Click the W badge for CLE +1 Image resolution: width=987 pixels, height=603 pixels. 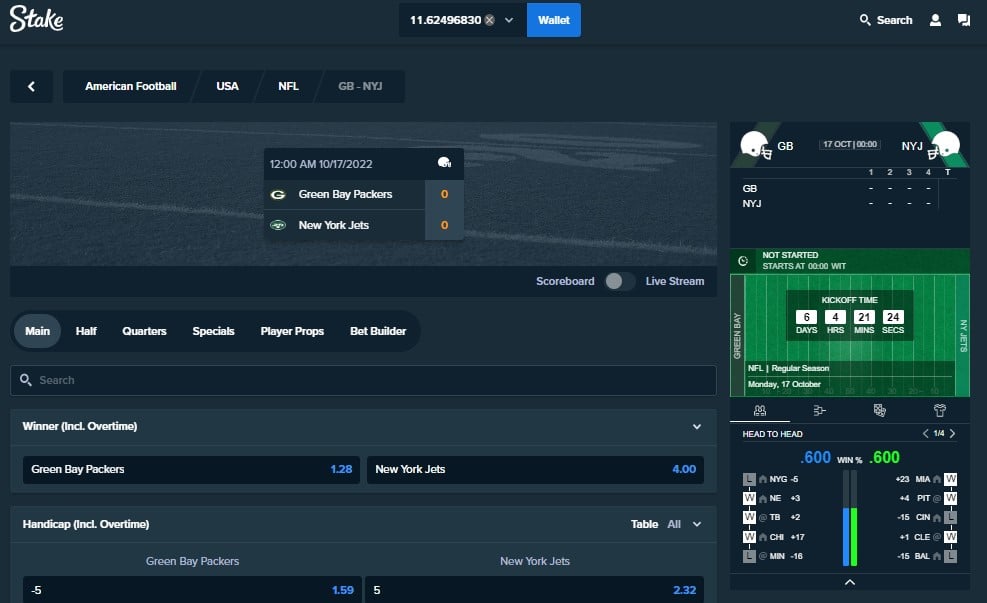coord(950,537)
